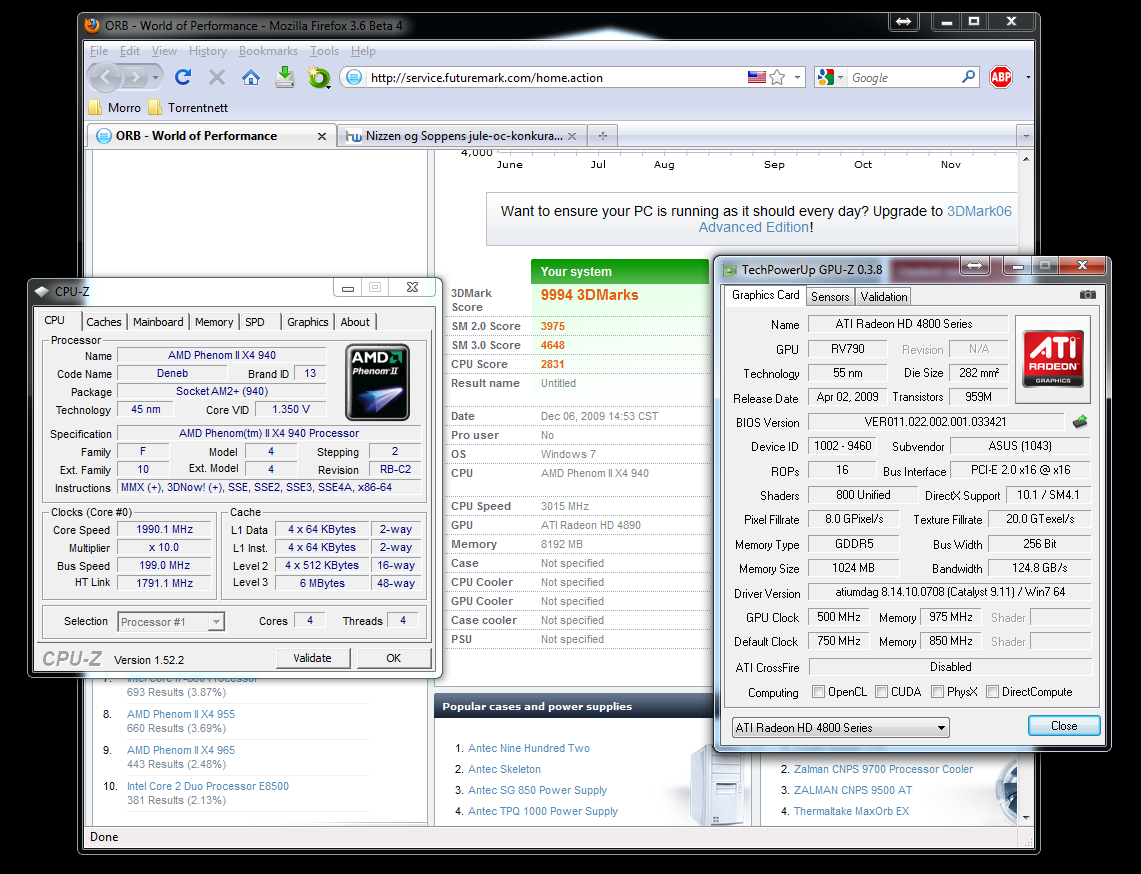
Task: Switch to the Mainboard tab in CPU-Z
Action: pos(158,322)
